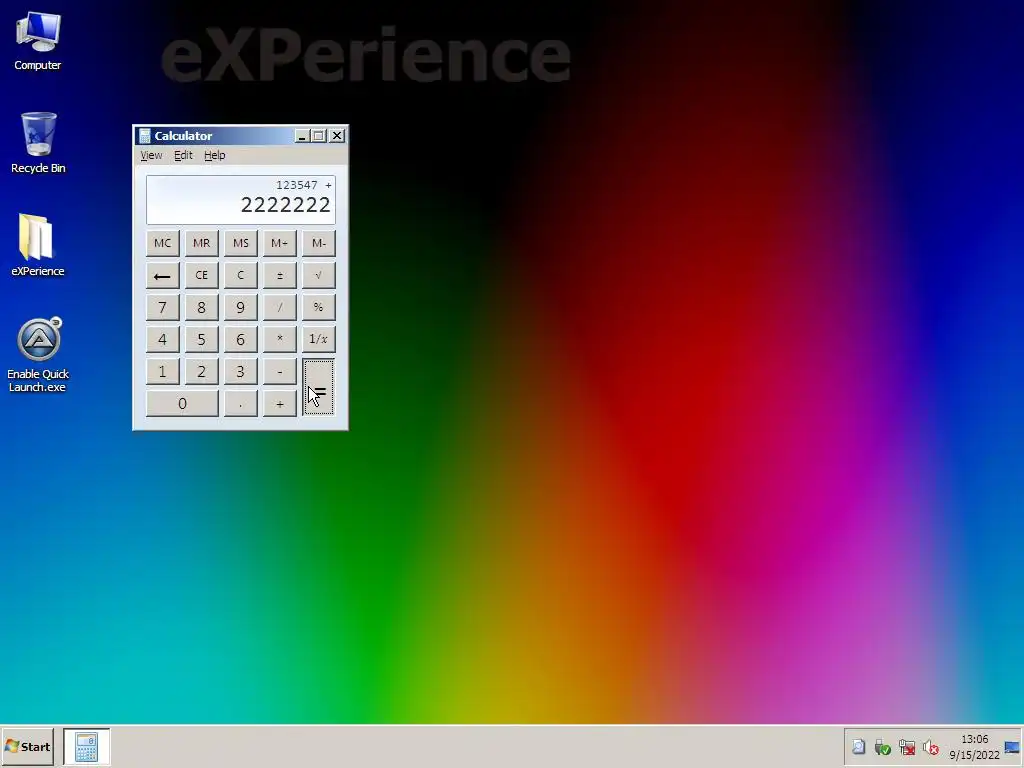Image resolution: width=1024 pixels, height=768 pixels.
Task: Select Enable Quick Launch.exe icon
Action: pyautogui.click(x=38, y=355)
